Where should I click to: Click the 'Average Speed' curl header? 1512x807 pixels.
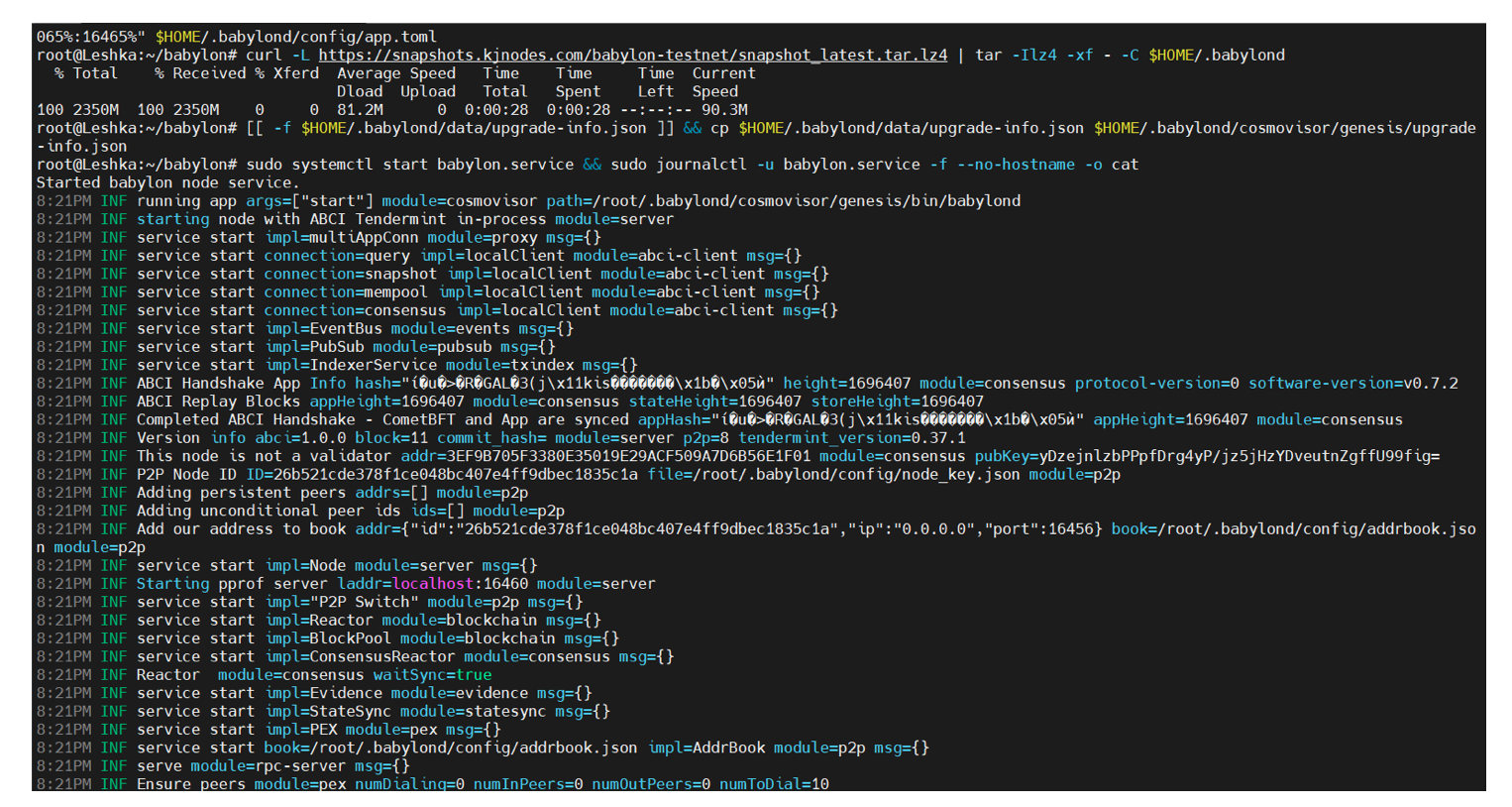pyautogui.click(x=396, y=73)
